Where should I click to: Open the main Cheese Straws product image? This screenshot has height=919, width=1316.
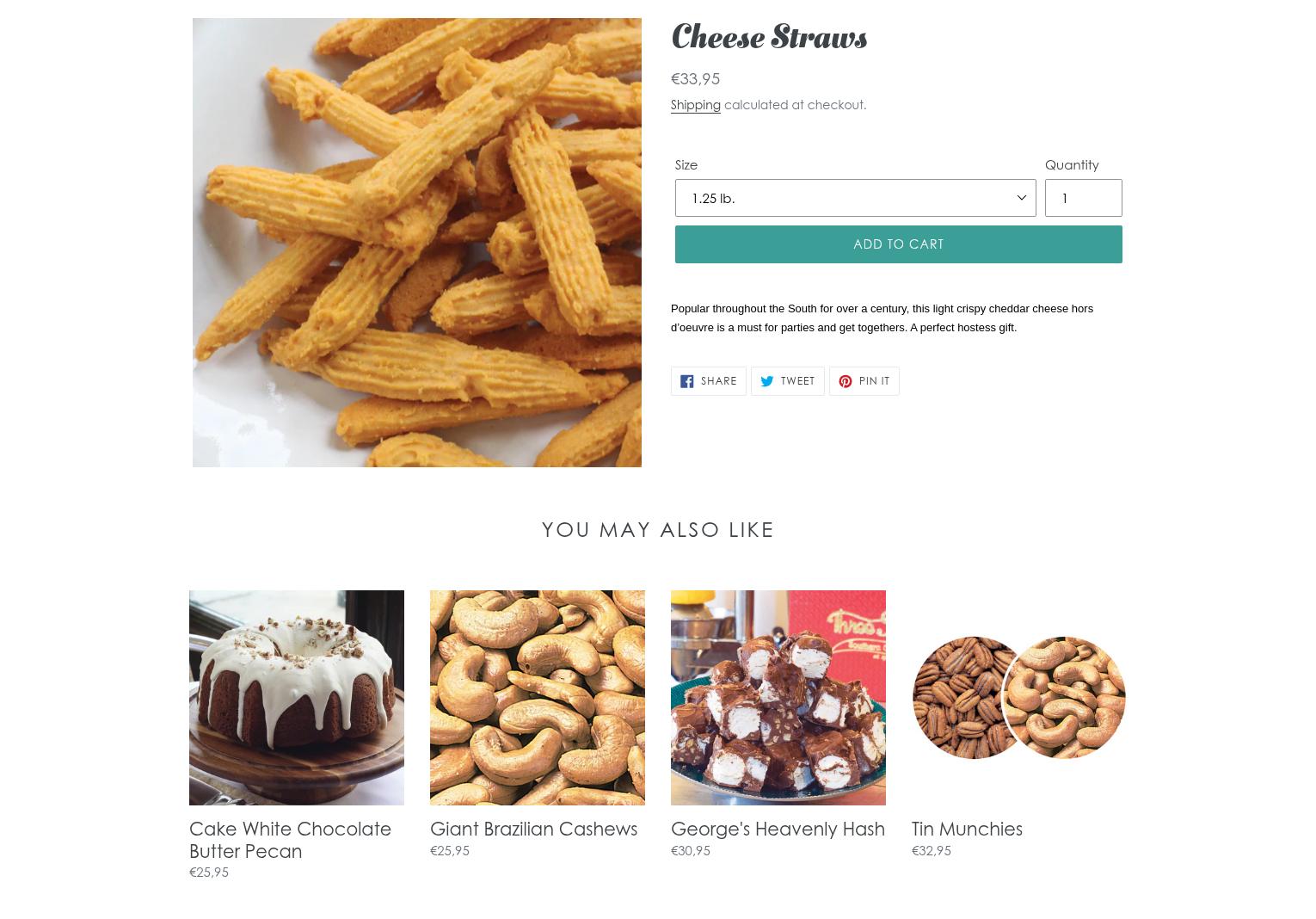pos(417,243)
